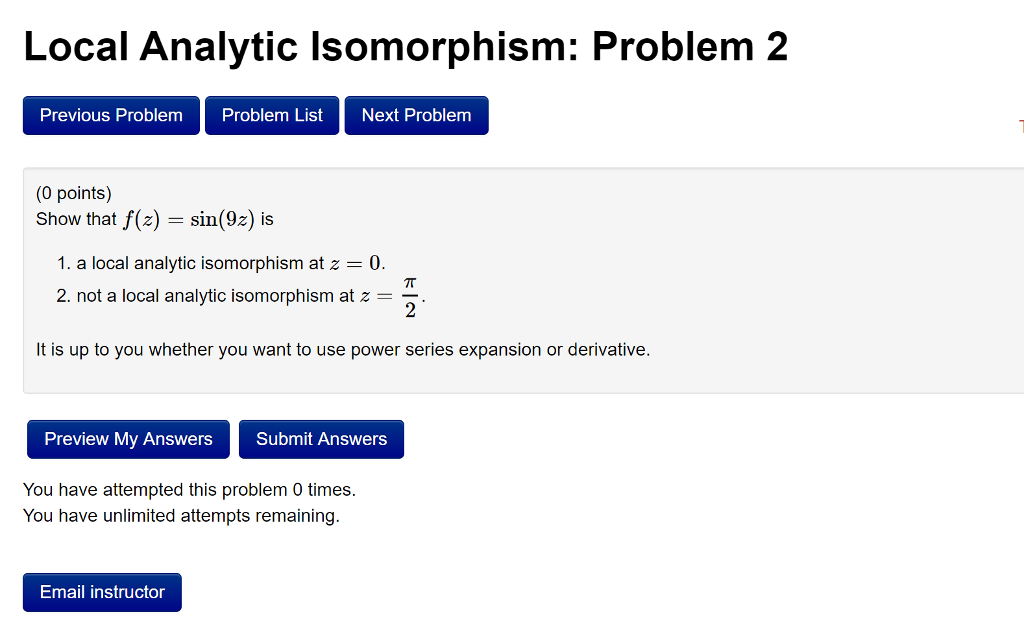Click Preview My Answers
The width and height of the screenshot is (1024, 630).
pos(127,439)
